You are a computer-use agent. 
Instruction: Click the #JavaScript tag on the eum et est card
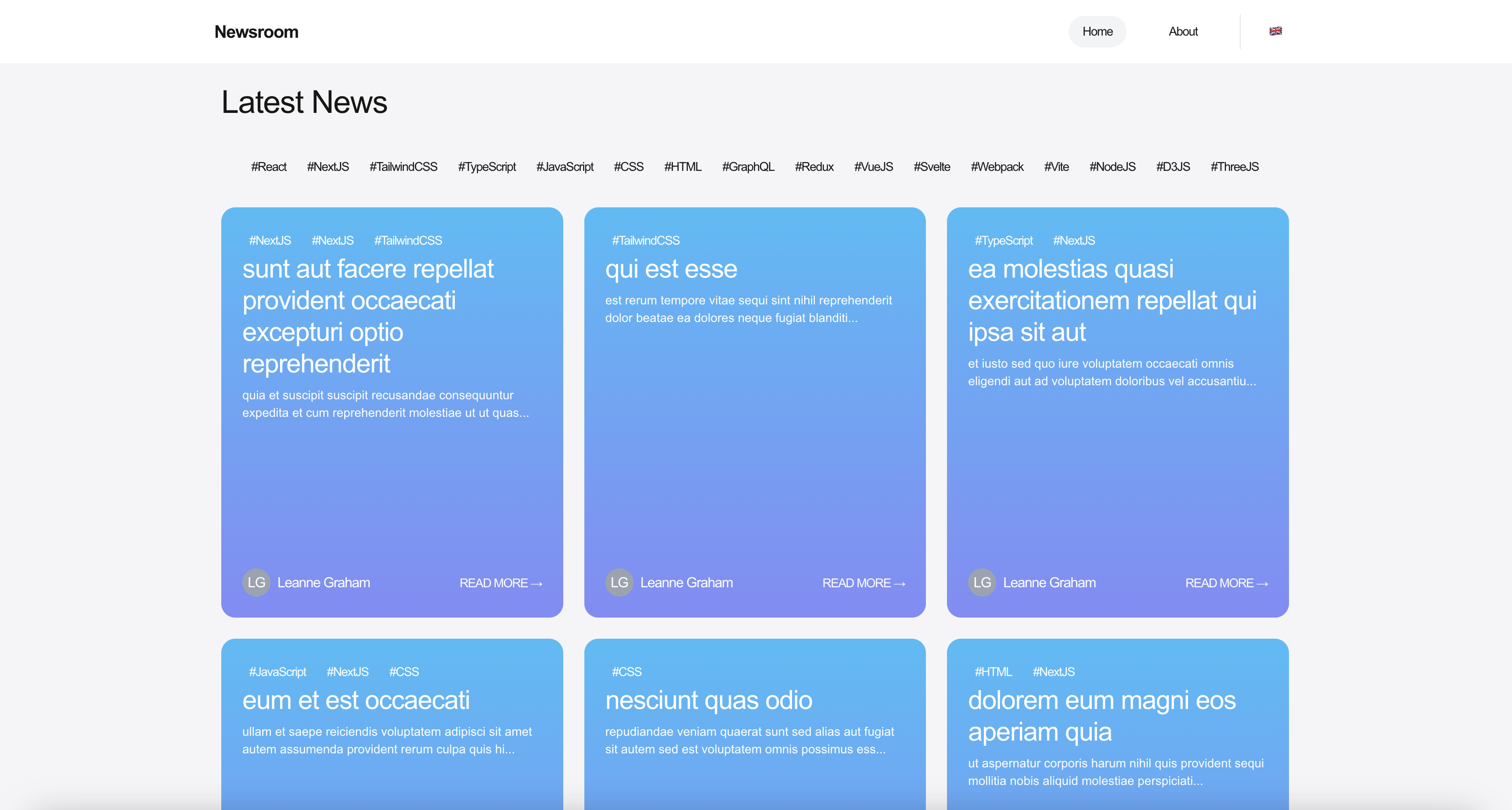pyautogui.click(x=277, y=671)
